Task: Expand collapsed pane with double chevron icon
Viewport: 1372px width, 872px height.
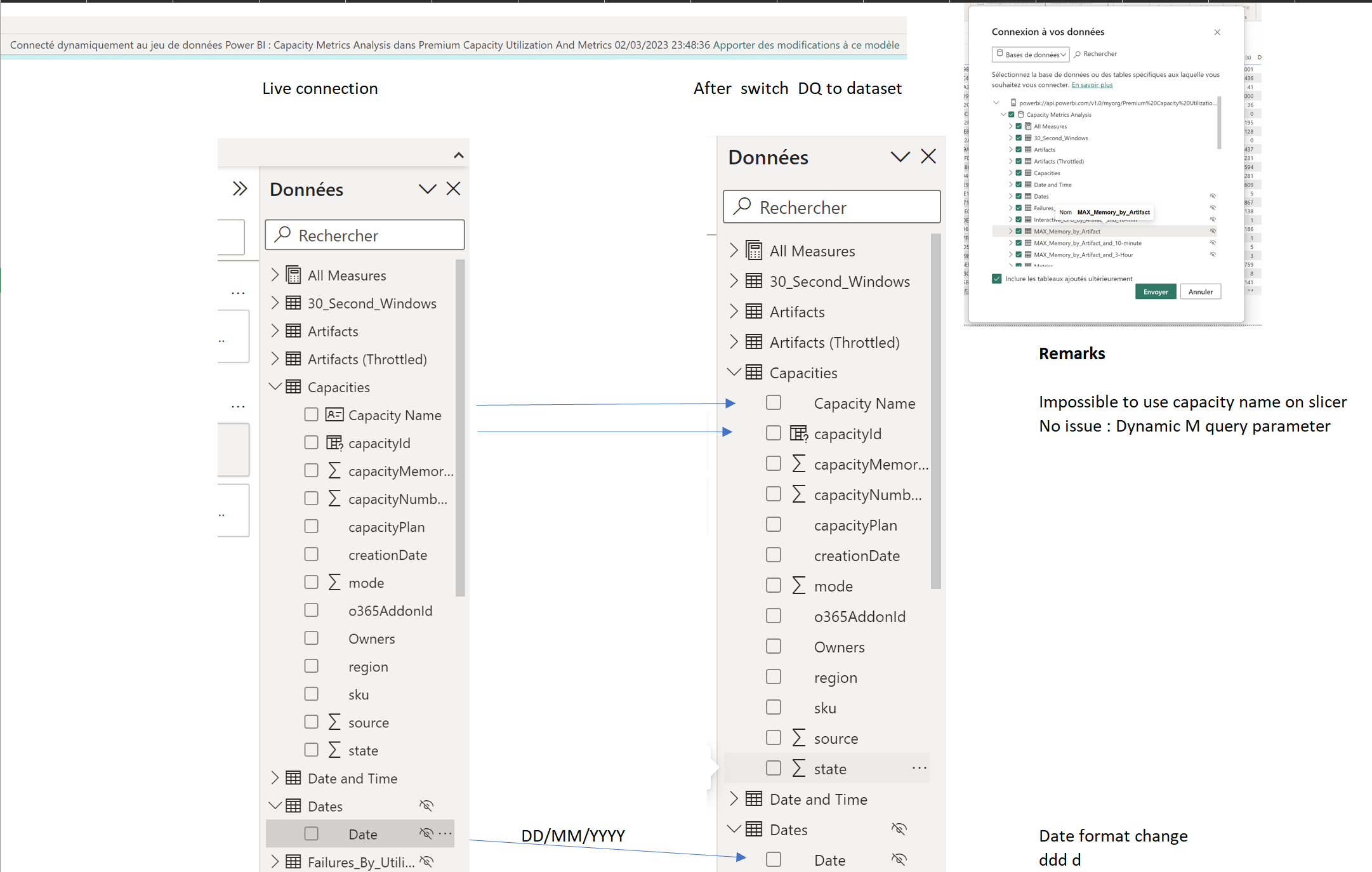Action: coord(240,188)
